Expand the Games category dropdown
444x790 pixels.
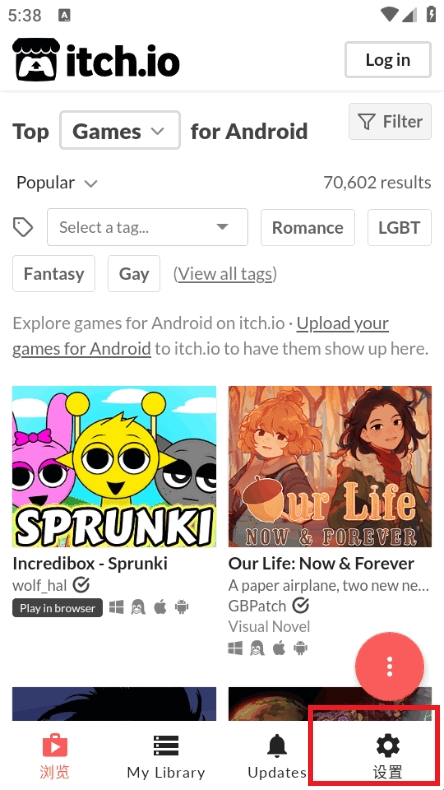tap(120, 130)
